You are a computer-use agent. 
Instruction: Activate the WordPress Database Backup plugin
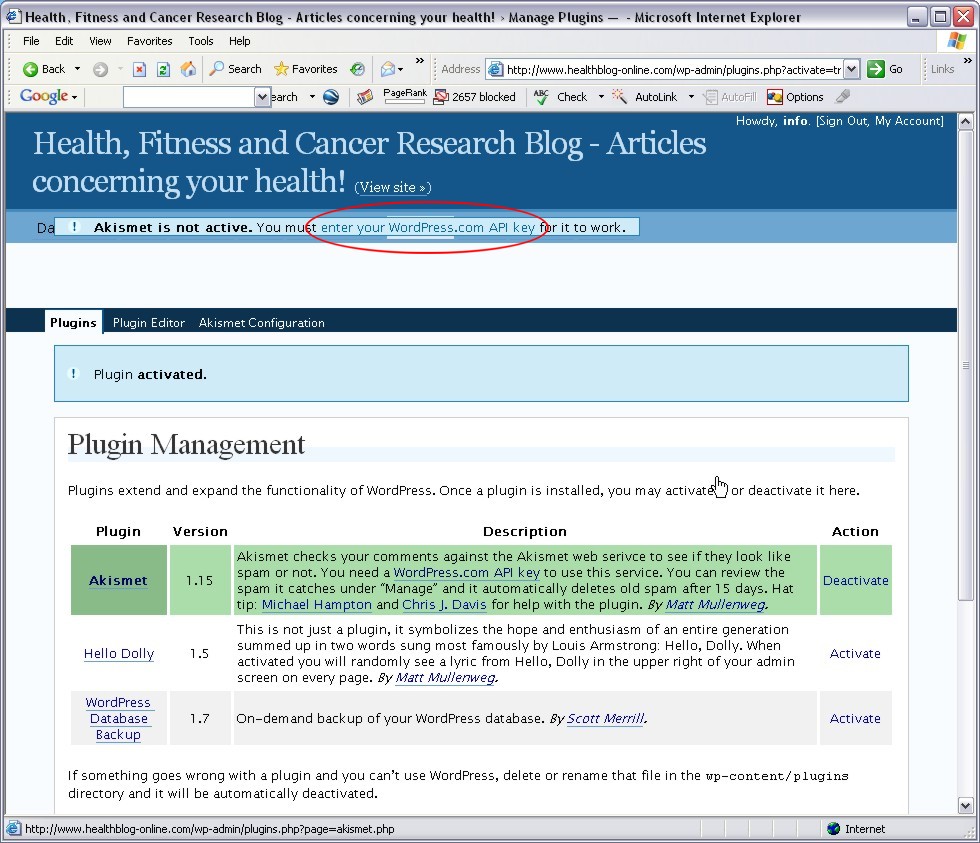(x=855, y=719)
